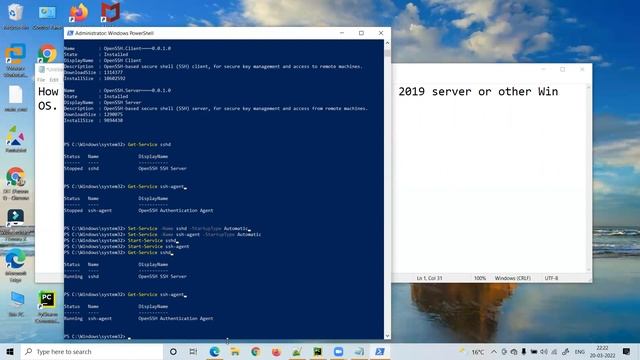Open the Recycle Bin desktop icon
Screen dimensions: 640x360
(16, 16)
